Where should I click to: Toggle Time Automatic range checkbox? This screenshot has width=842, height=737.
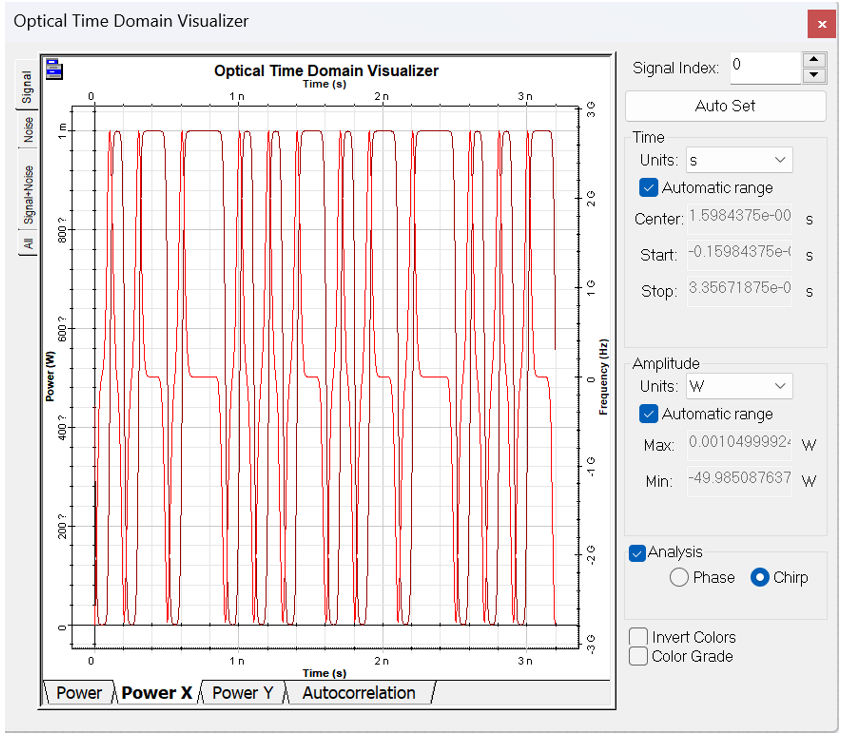click(648, 187)
